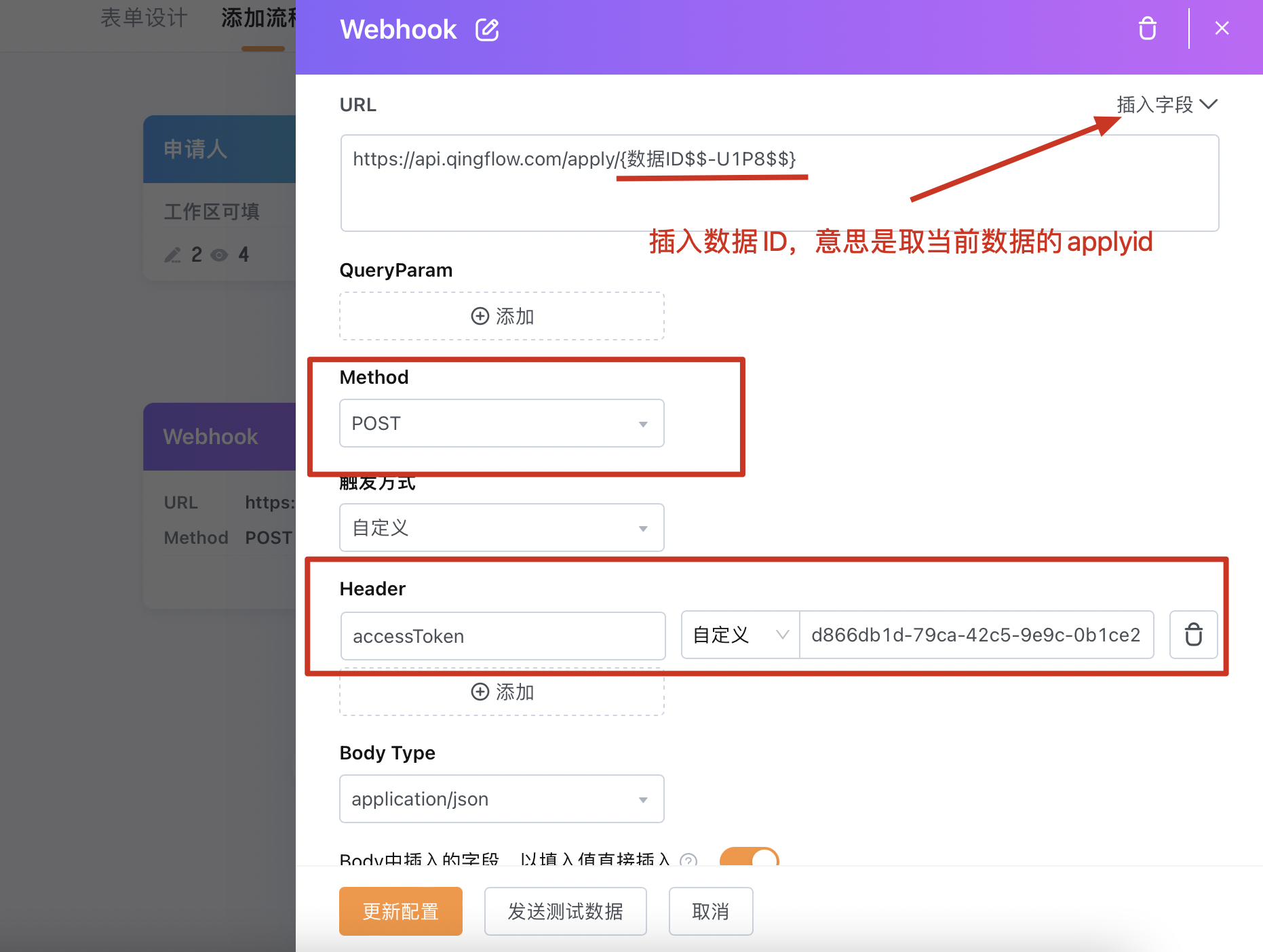The width and height of the screenshot is (1263, 952).
Task: Click the 发送测试数据 button
Action: pos(566,911)
